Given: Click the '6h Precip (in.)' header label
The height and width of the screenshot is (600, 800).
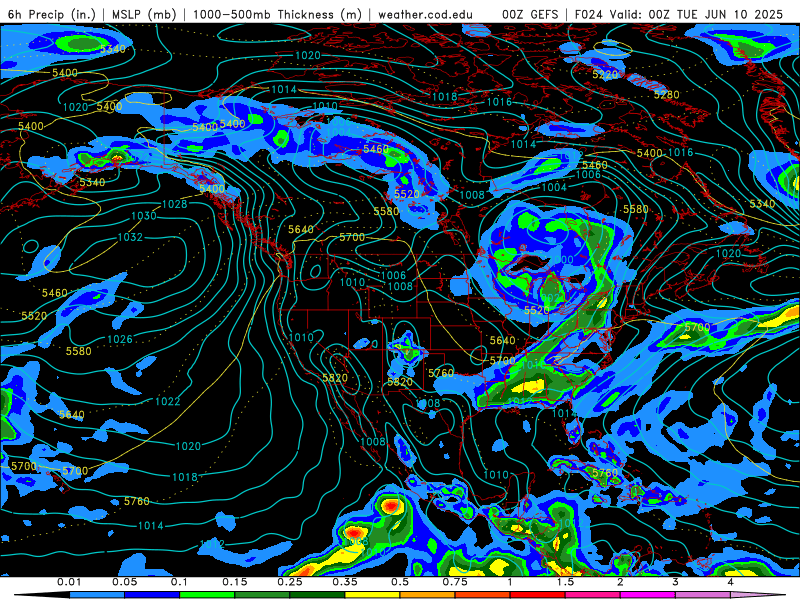Looking at the screenshot, I should point(52,14).
